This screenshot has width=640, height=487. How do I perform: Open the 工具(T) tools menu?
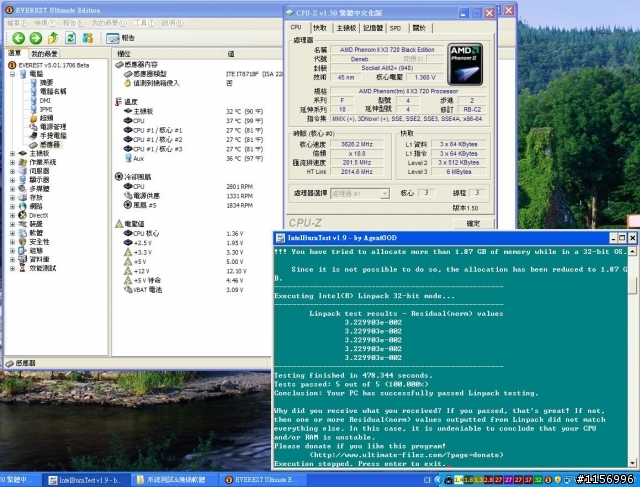click(x=144, y=23)
